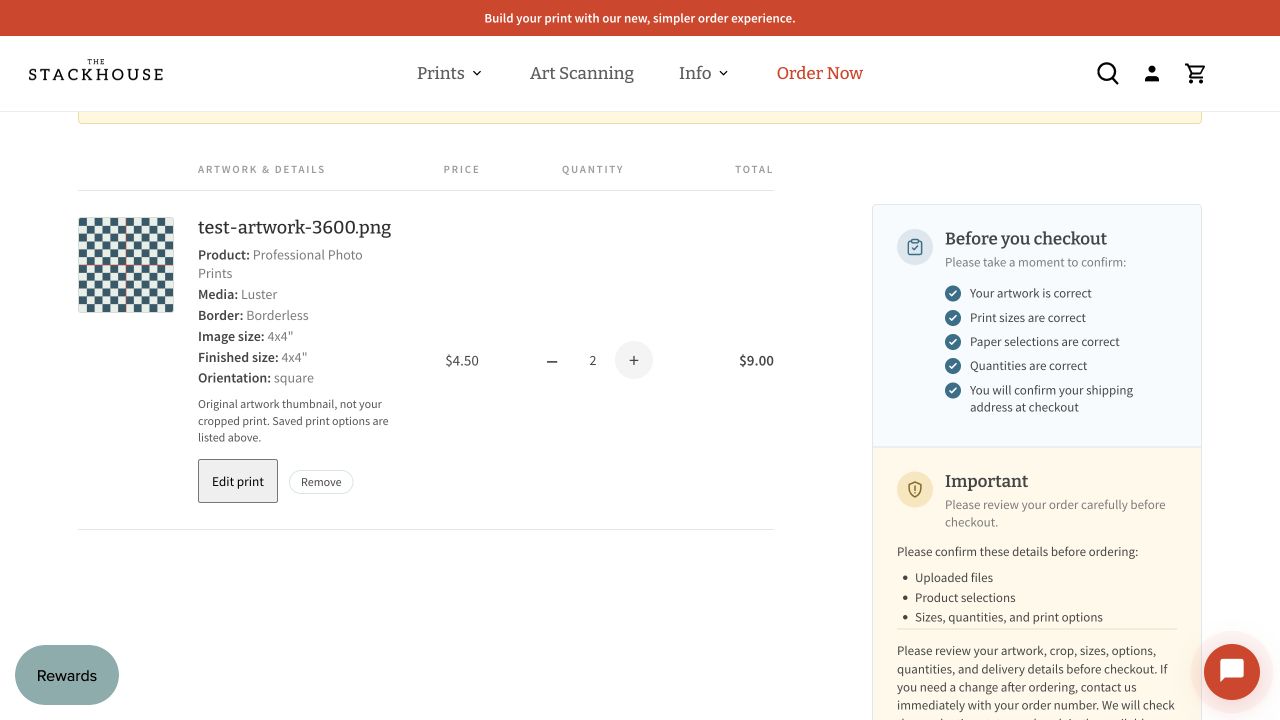Click the $4.50 unit price
Viewport: 1280px width, 720px height.
(x=462, y=361)
